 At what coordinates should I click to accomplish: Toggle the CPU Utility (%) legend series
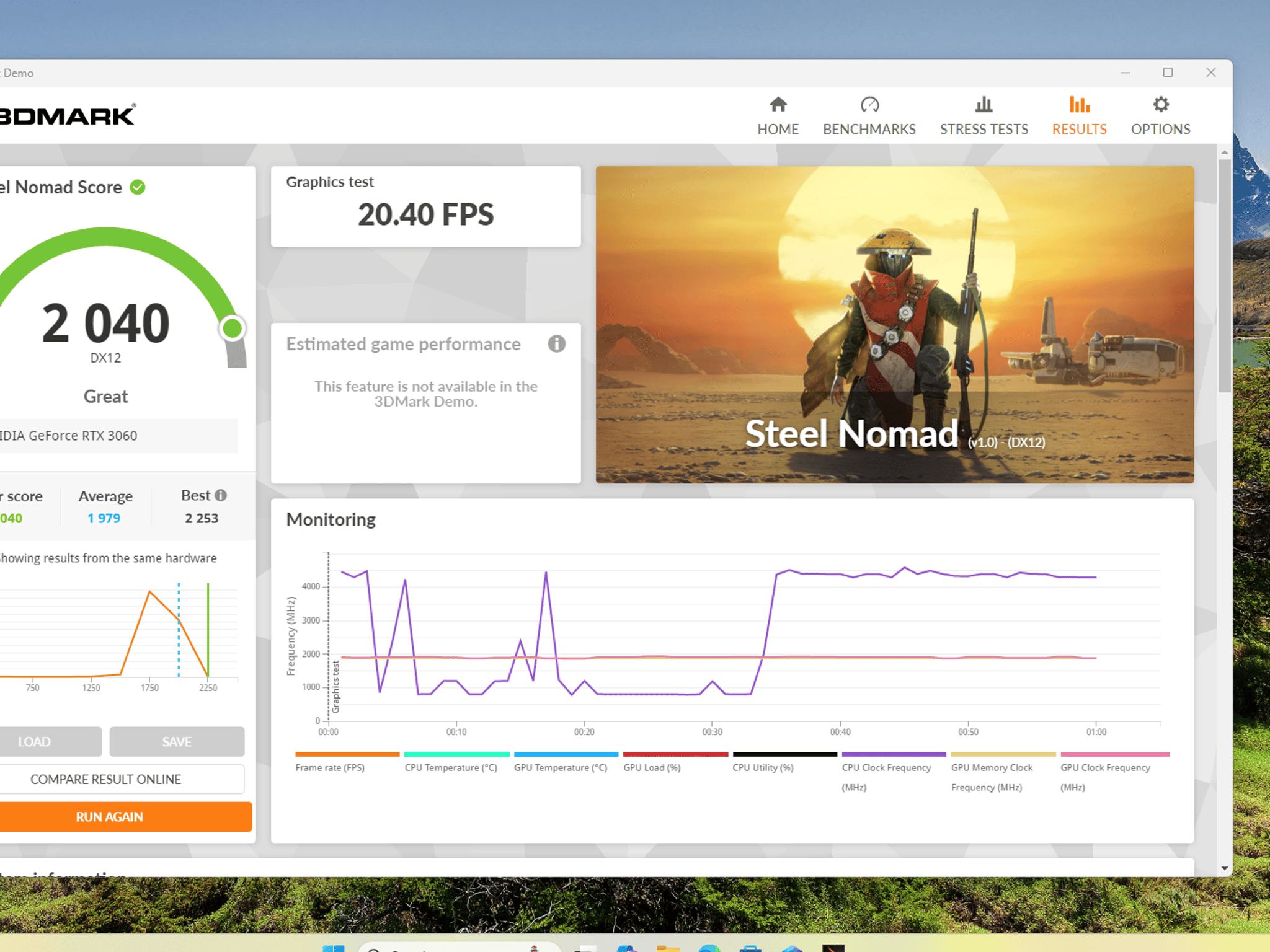784,762
